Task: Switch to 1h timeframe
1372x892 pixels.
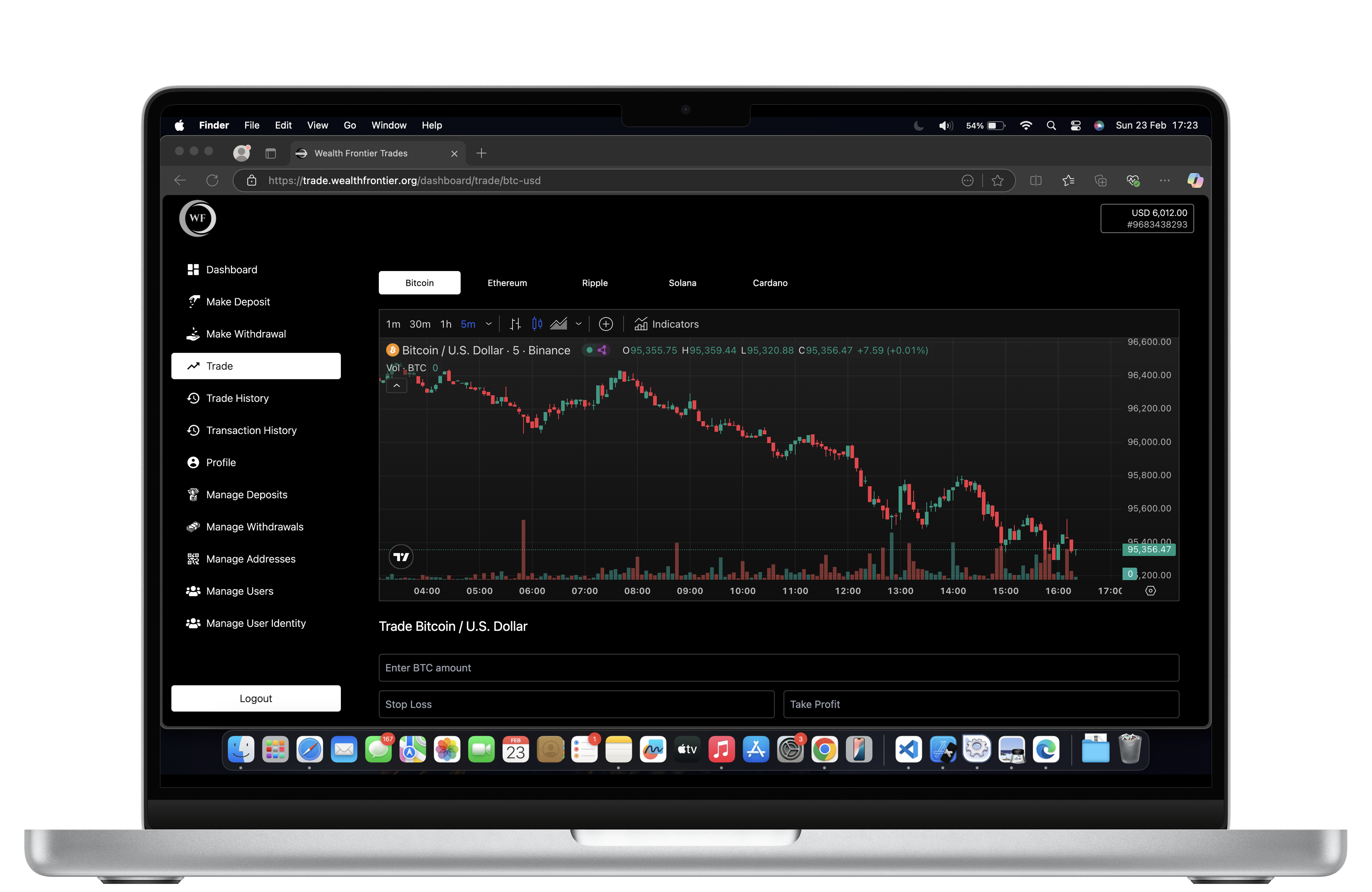Action: (x=446, y=324)
